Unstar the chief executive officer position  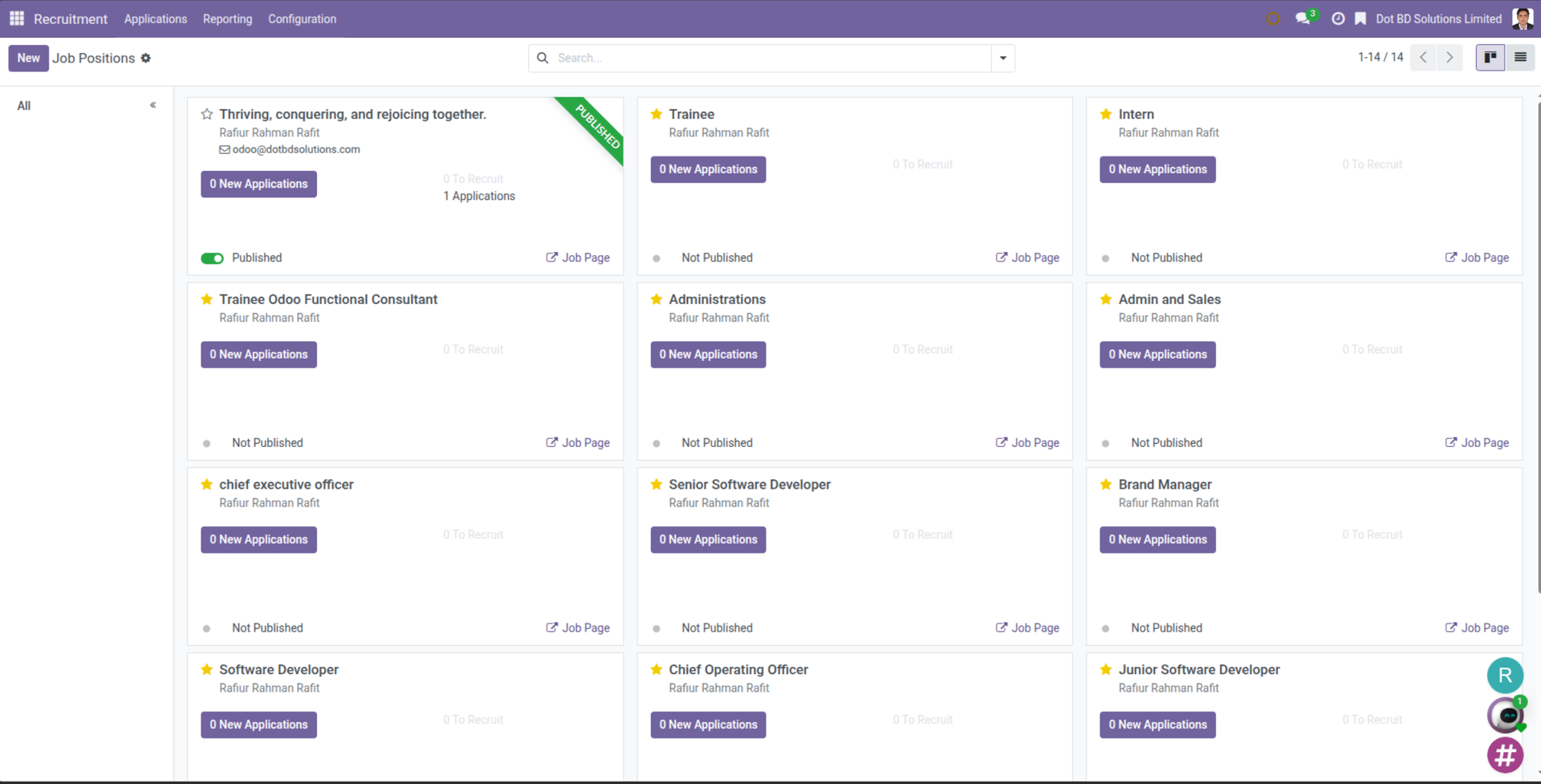coord(207,485)
